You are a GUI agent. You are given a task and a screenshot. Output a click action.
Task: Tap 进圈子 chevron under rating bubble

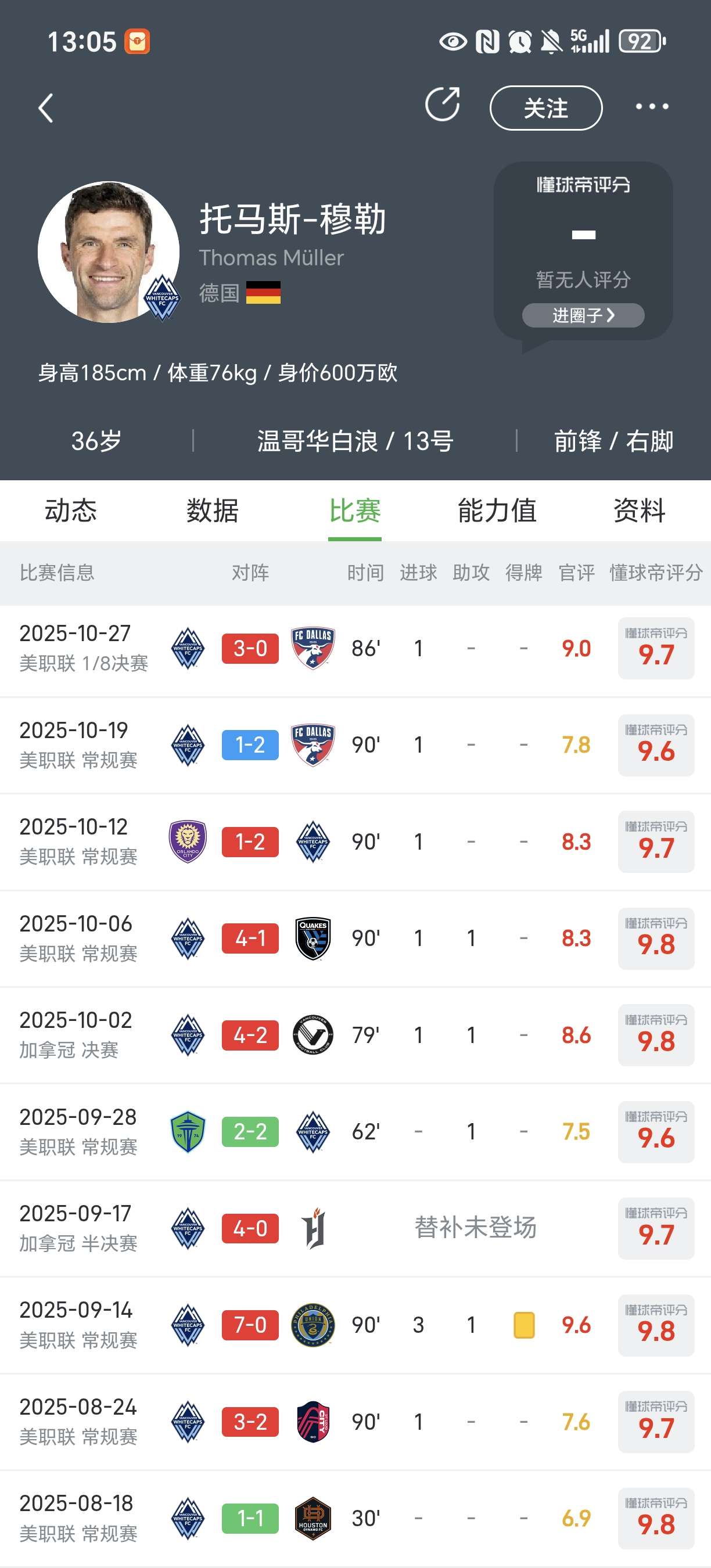(583, 315)
